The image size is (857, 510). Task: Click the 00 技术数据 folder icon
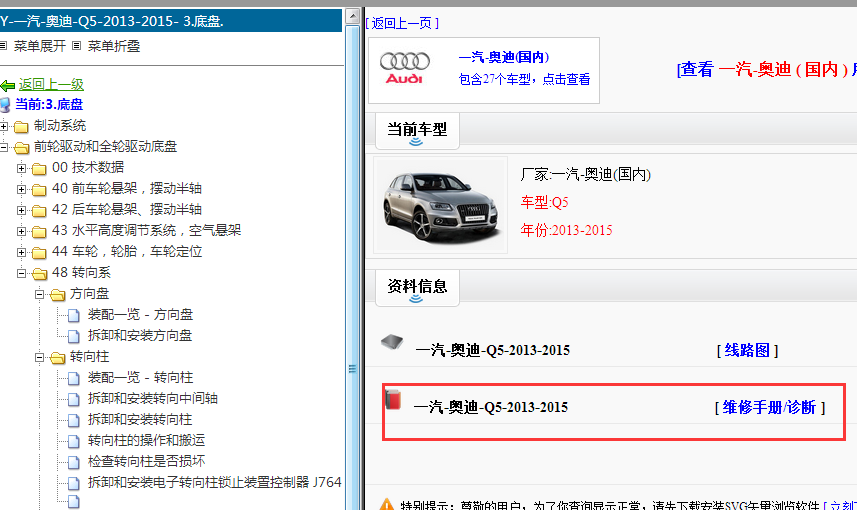(39, 168)
